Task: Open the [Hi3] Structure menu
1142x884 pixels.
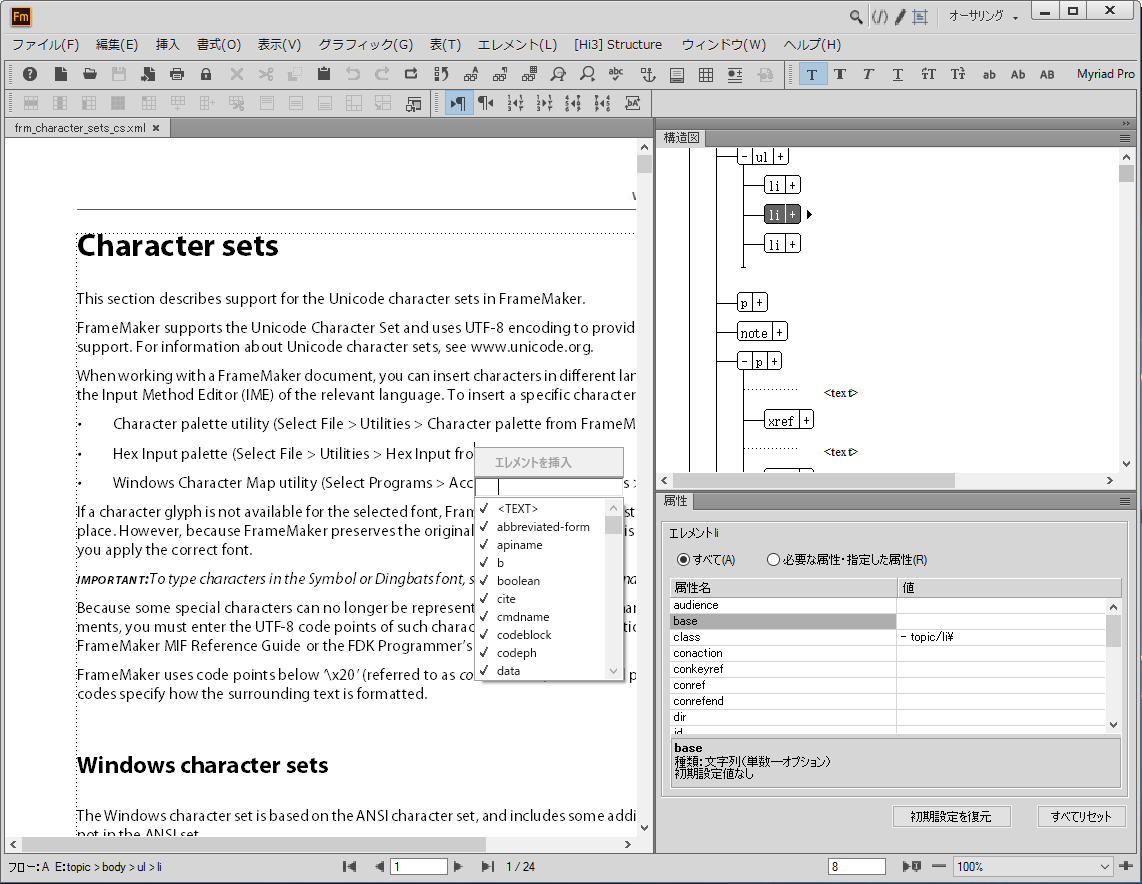Action: 618,44
